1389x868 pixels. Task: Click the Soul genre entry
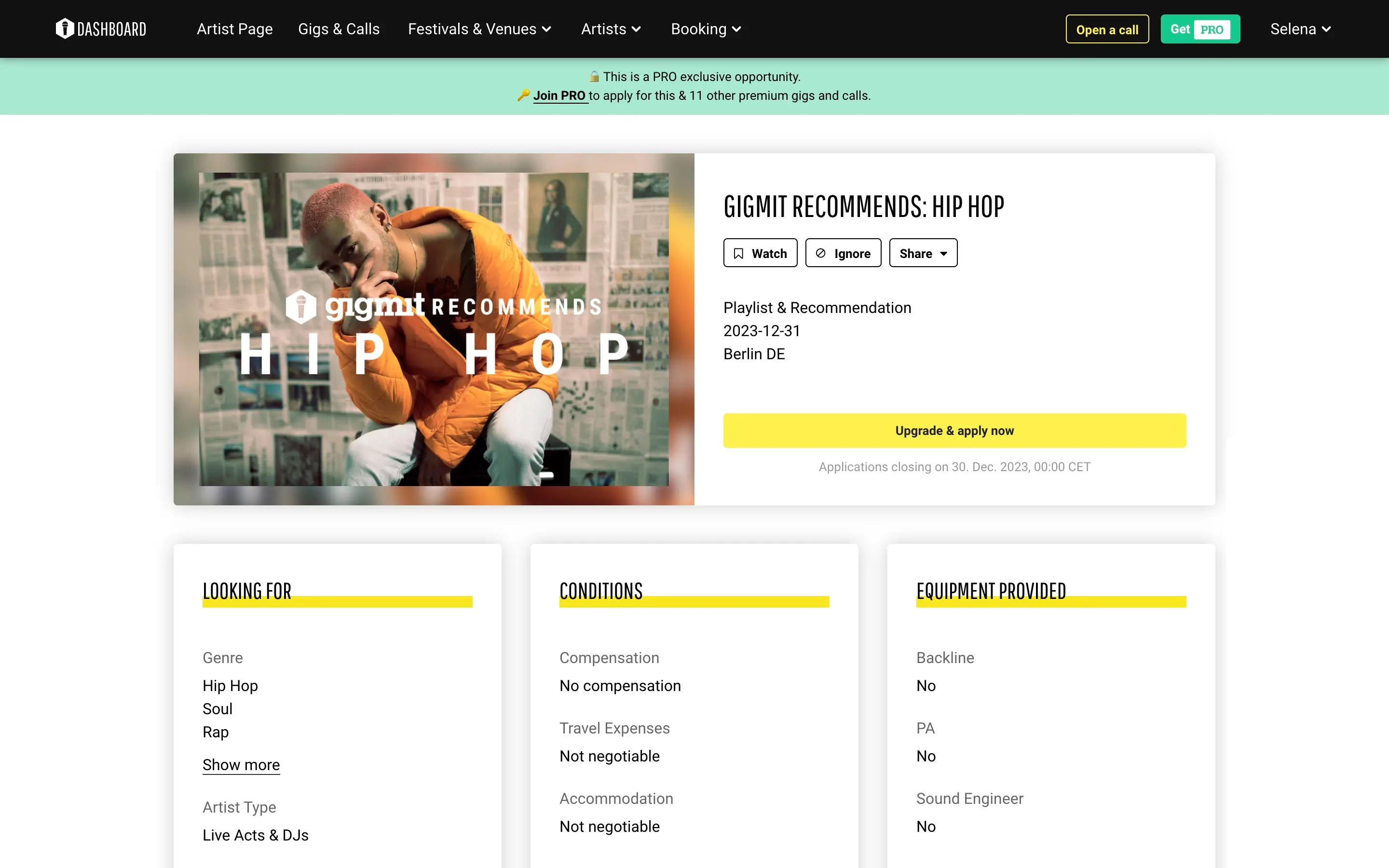click(x=218, y=708)
